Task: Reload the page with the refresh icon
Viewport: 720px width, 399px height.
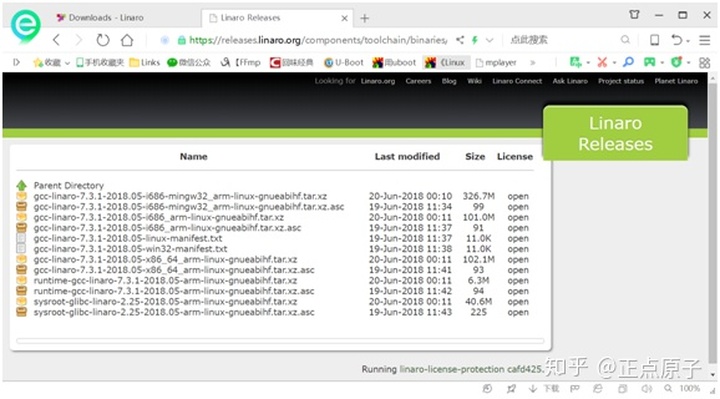Action: [102, 40]
